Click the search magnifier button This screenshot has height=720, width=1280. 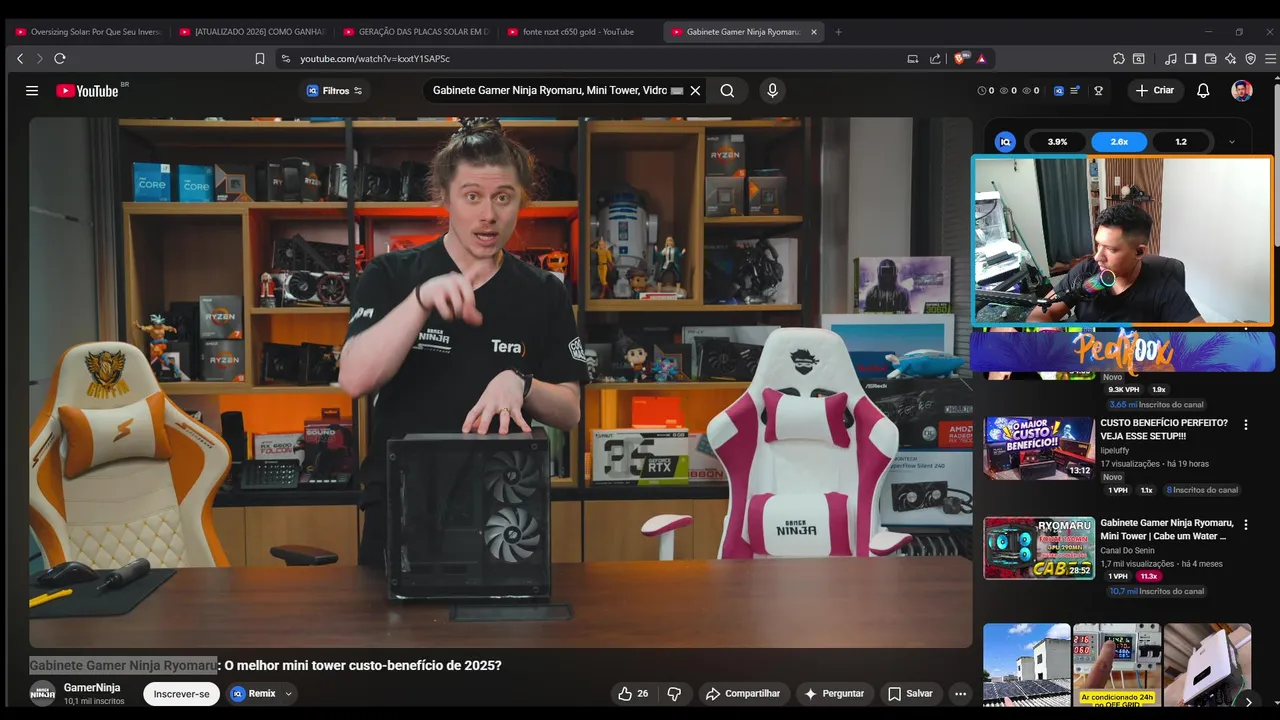pyautogui.click(x=727, y=91)
